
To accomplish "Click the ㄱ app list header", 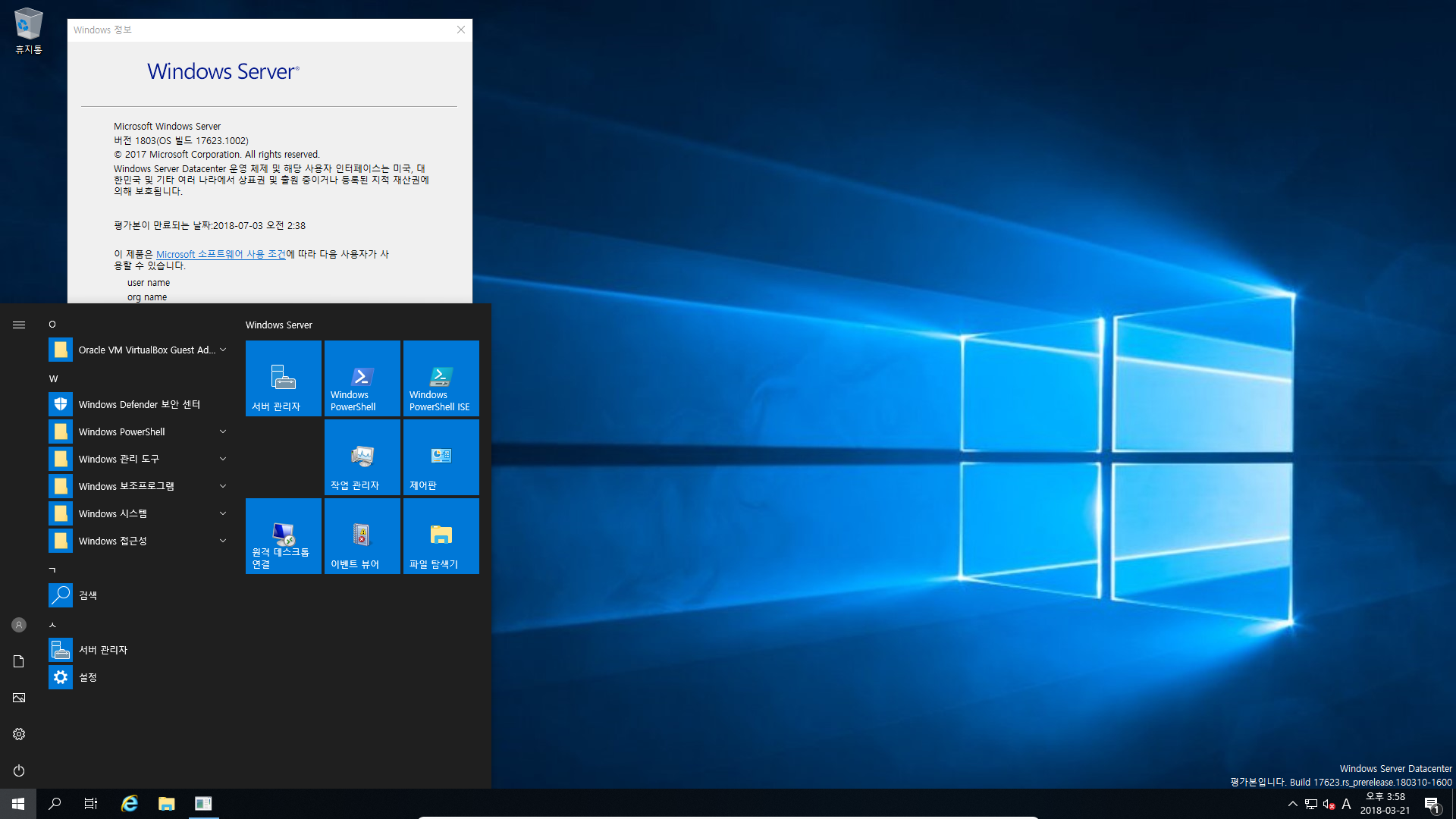I will click(52, 570).
